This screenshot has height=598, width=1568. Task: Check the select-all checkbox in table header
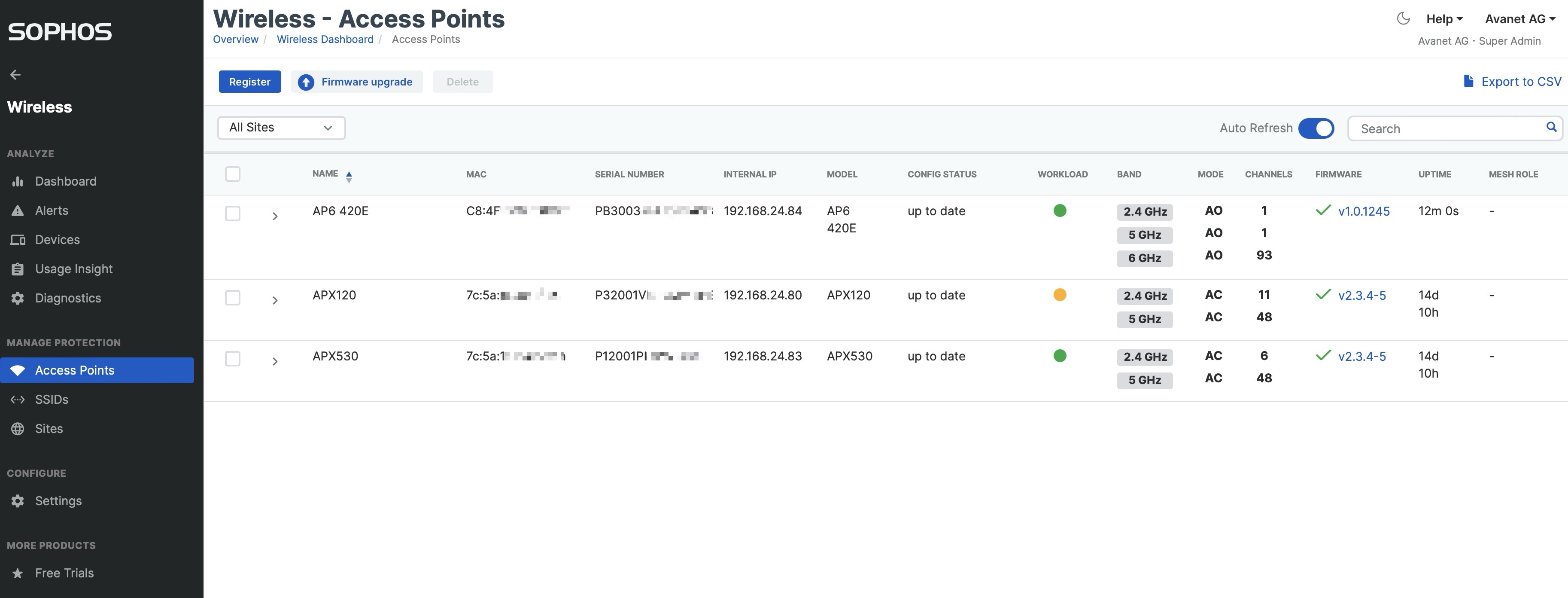click(x=233, y=174)
